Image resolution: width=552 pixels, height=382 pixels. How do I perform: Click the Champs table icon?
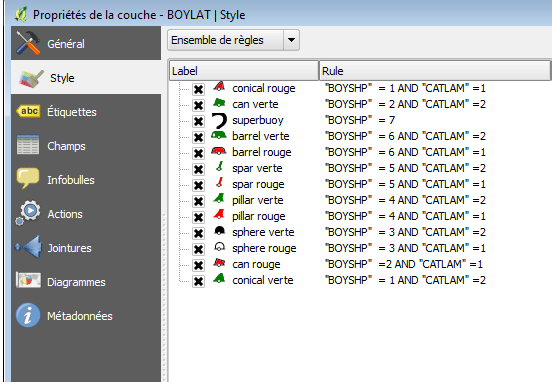[28, 145]
